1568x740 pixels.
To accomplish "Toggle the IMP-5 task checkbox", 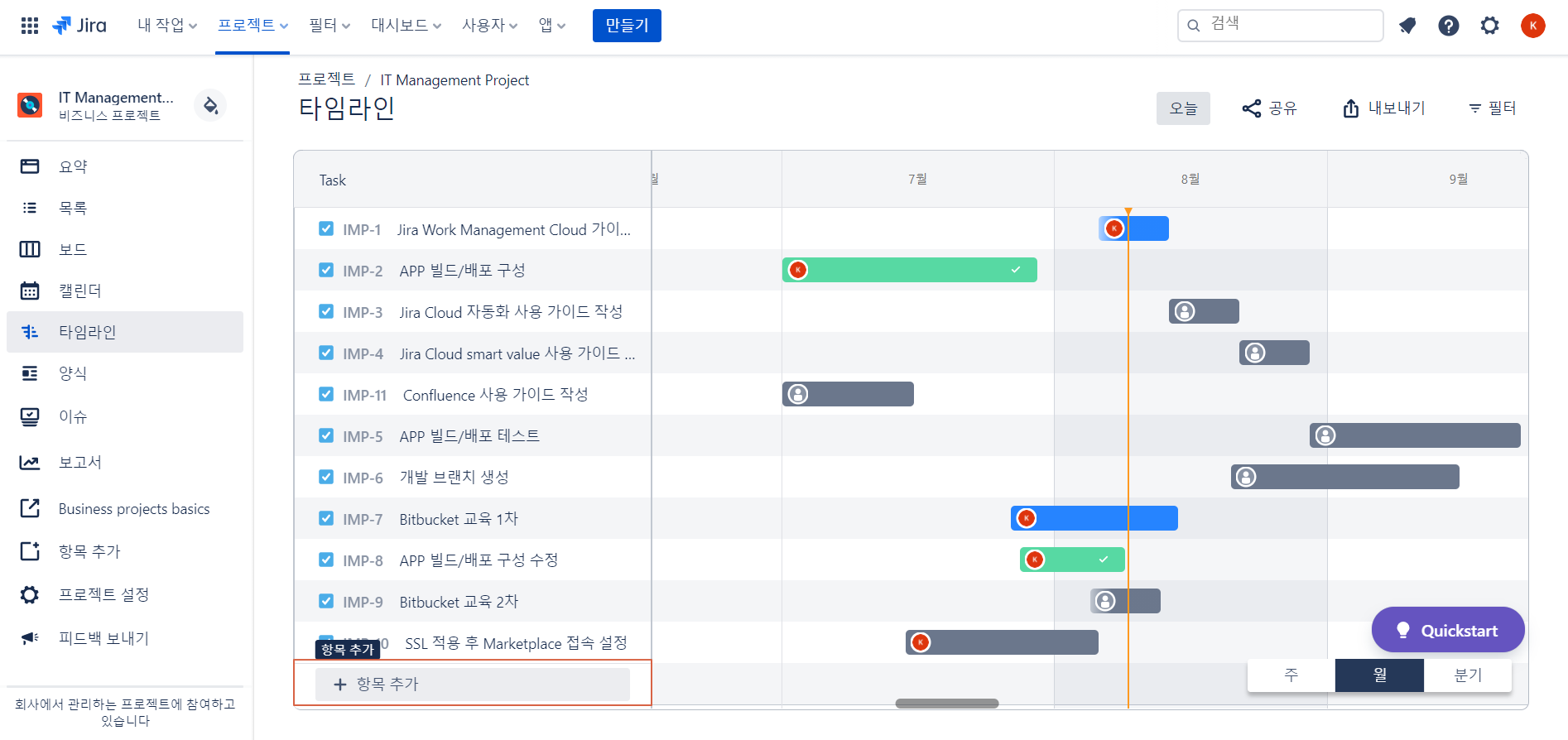I will tap(326, 435).
